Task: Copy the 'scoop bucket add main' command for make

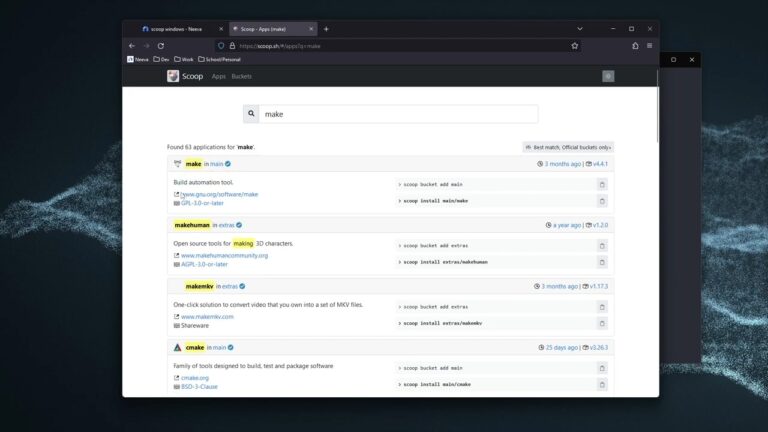Action: 602,185
